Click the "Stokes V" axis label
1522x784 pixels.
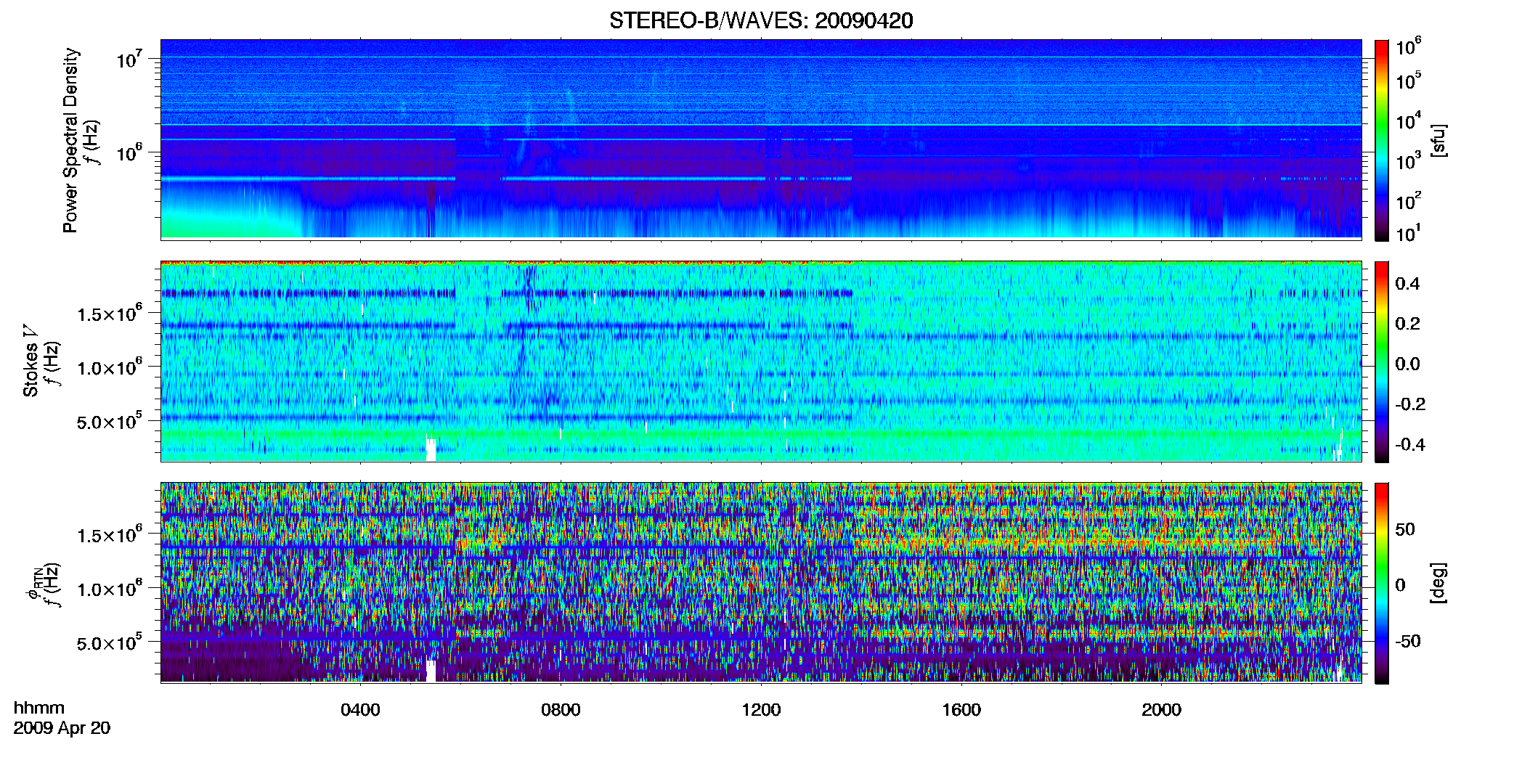[31, 361]
